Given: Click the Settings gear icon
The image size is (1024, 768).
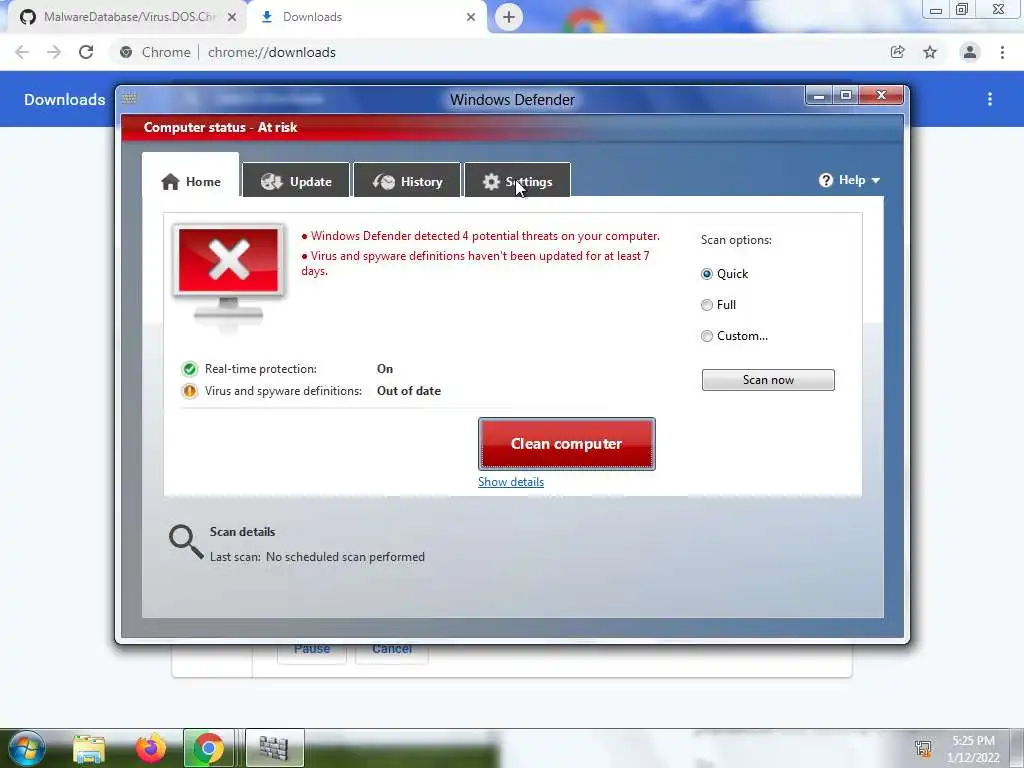Looking at the screenshot, I should (491, 182).
